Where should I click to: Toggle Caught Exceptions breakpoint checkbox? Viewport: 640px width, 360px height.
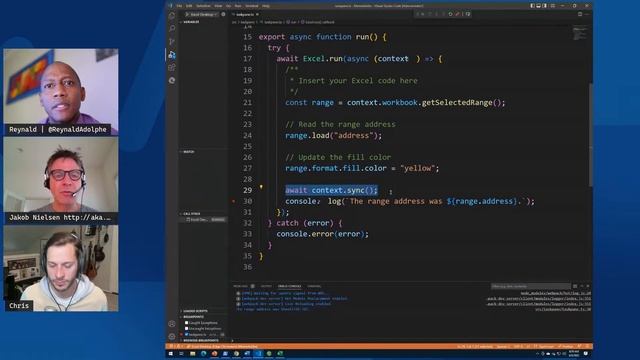[187, 323]
